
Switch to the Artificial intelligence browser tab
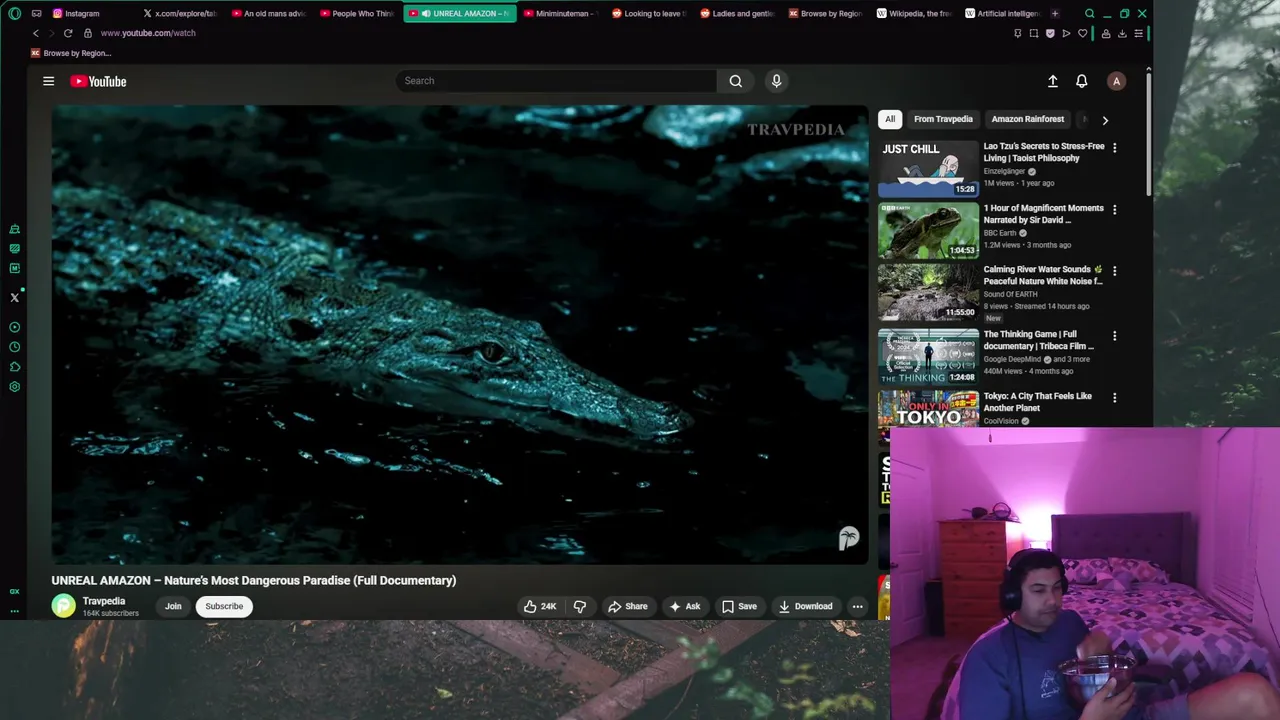(1003, 13)
